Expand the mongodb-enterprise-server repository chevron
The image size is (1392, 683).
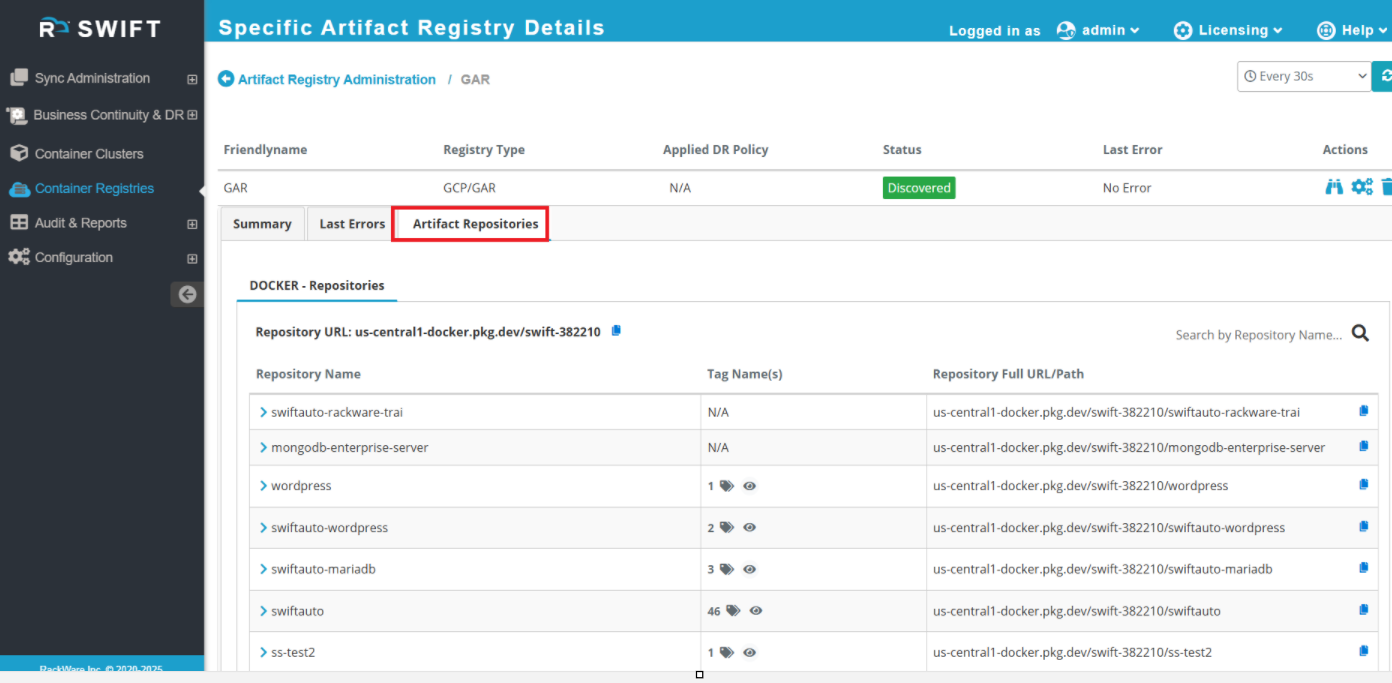click(x=263, y=448)
